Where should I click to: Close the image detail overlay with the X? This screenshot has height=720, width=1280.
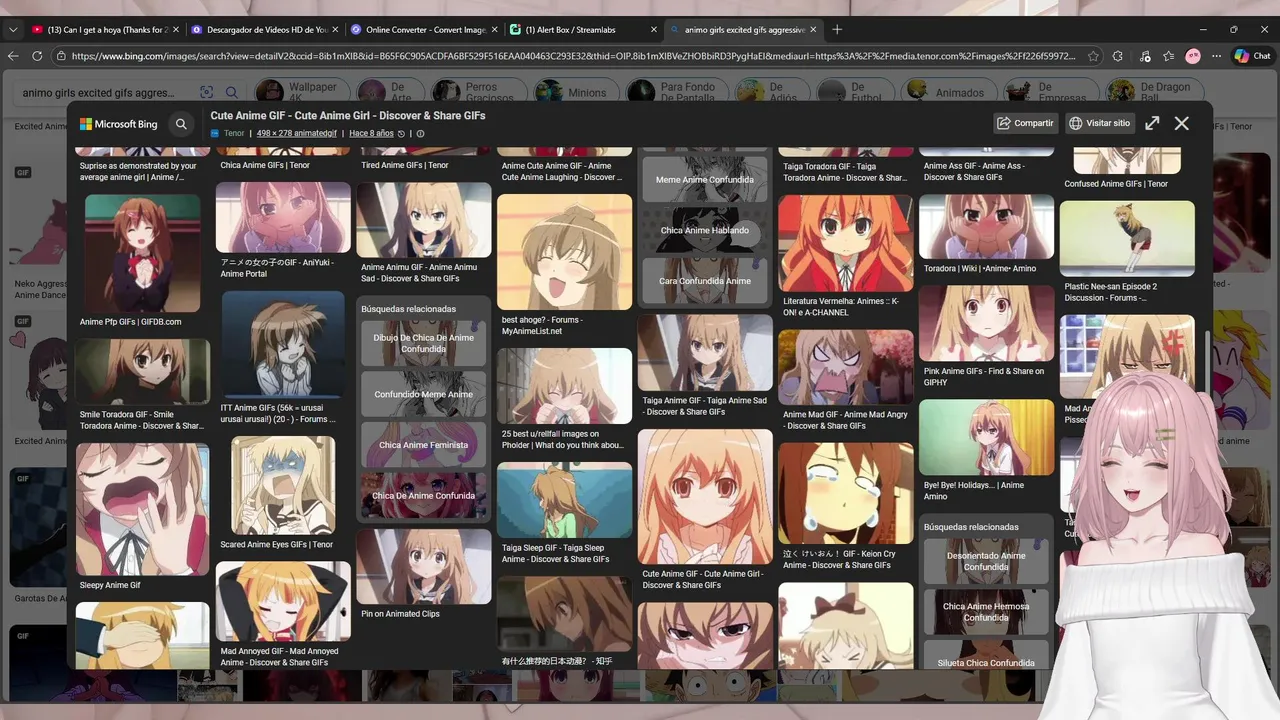point(1182,123)
